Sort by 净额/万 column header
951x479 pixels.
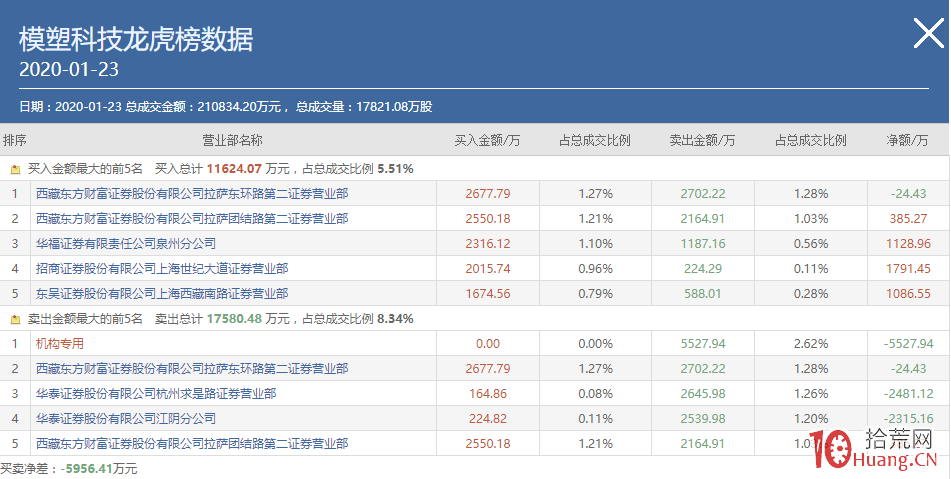(909, 141)
